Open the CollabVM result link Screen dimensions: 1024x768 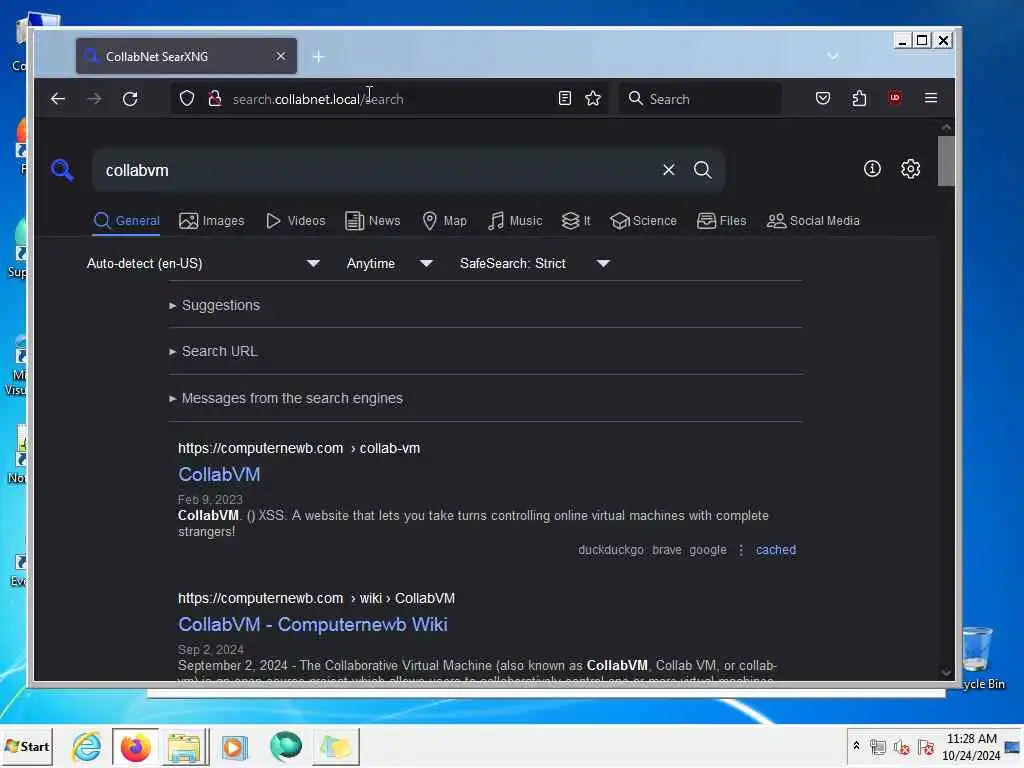[x=219, y=475]
